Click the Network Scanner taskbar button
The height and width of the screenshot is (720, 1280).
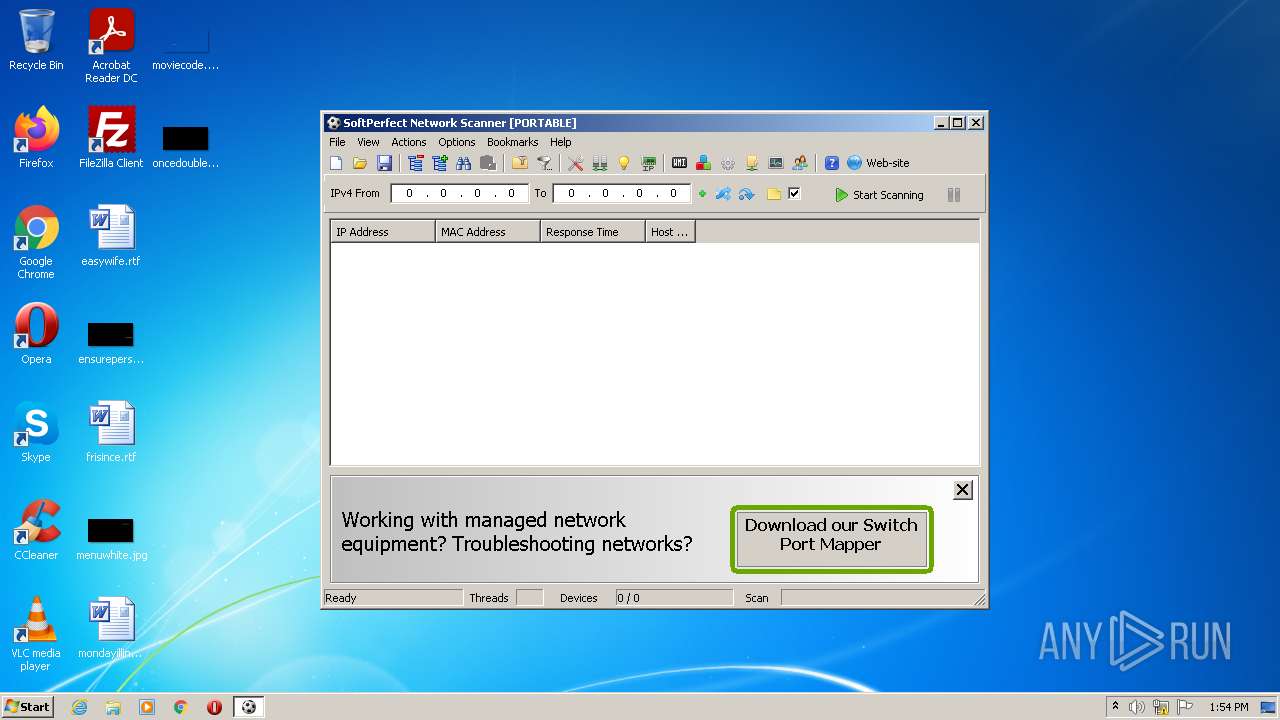(249, 707)
